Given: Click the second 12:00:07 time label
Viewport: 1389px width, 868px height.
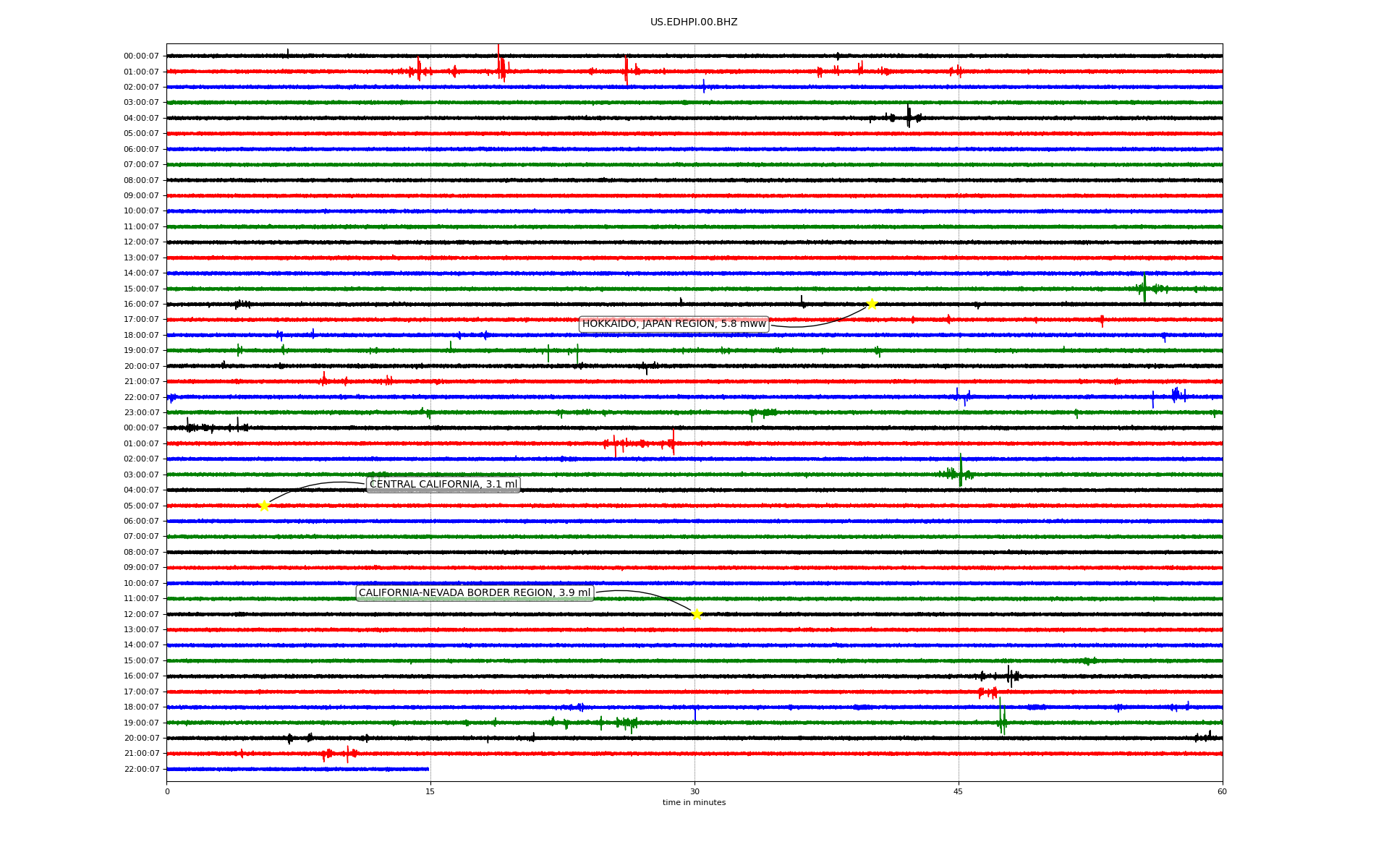Looking at the screenshot, I should (141, 615).
